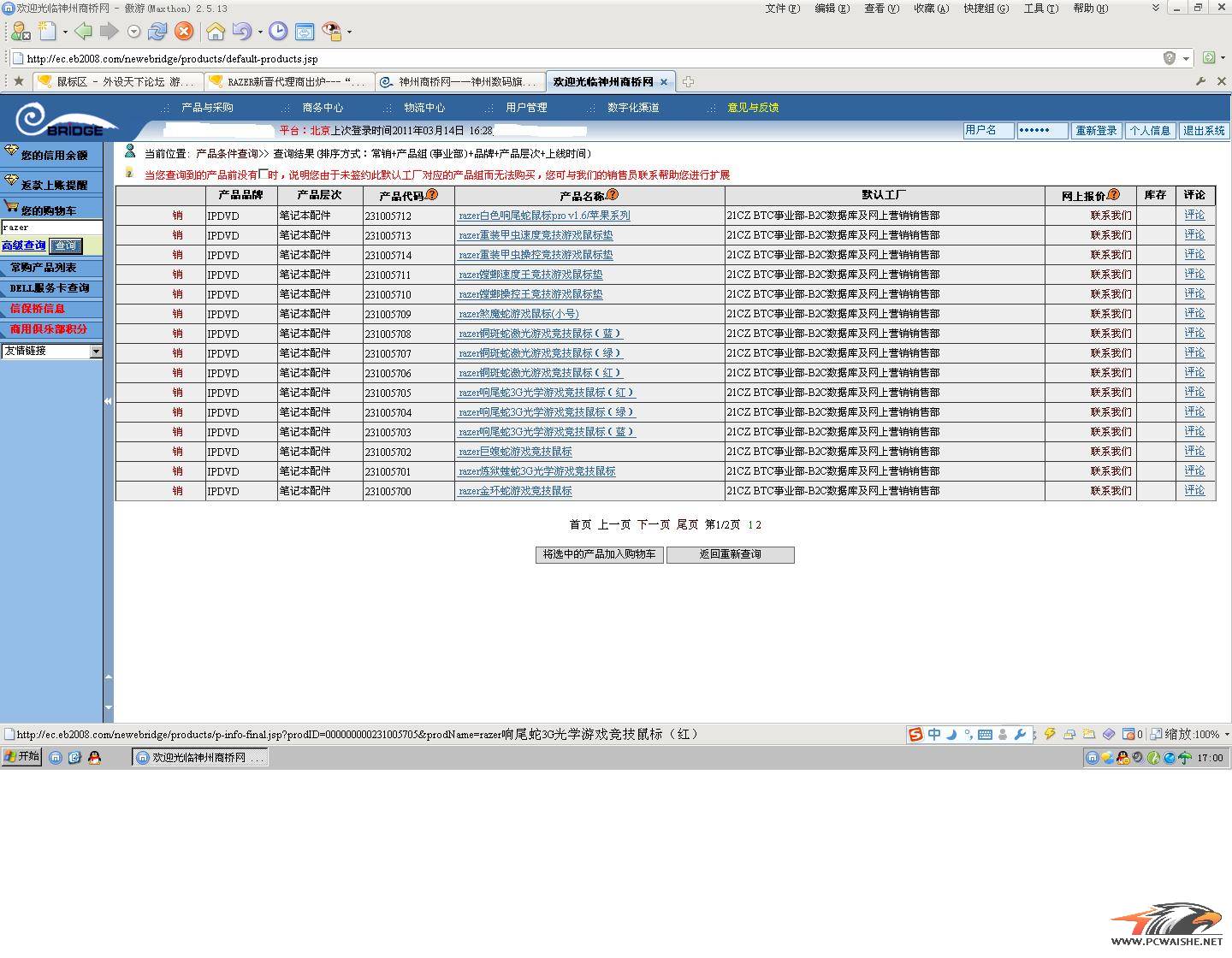
Task: Collapse the left sidebar with splitter arrow
Action: click(108, 401)
